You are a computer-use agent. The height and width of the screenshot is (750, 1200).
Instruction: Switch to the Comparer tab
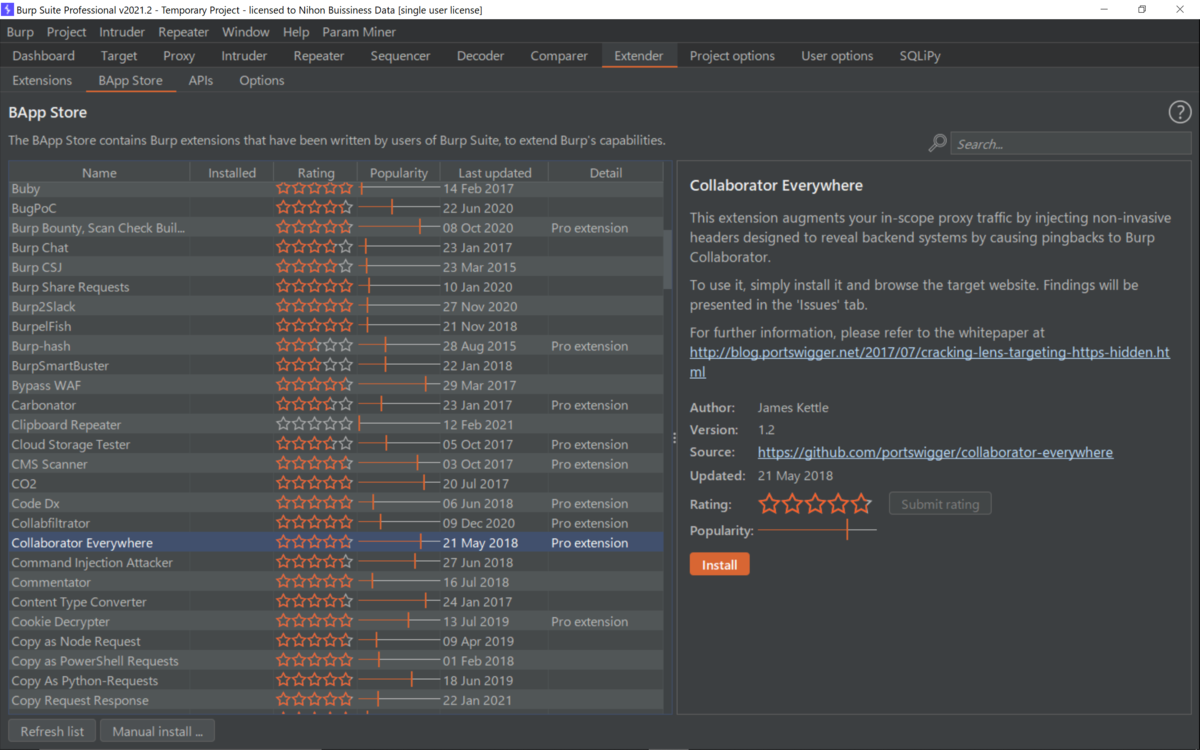(x=559, y=56)
